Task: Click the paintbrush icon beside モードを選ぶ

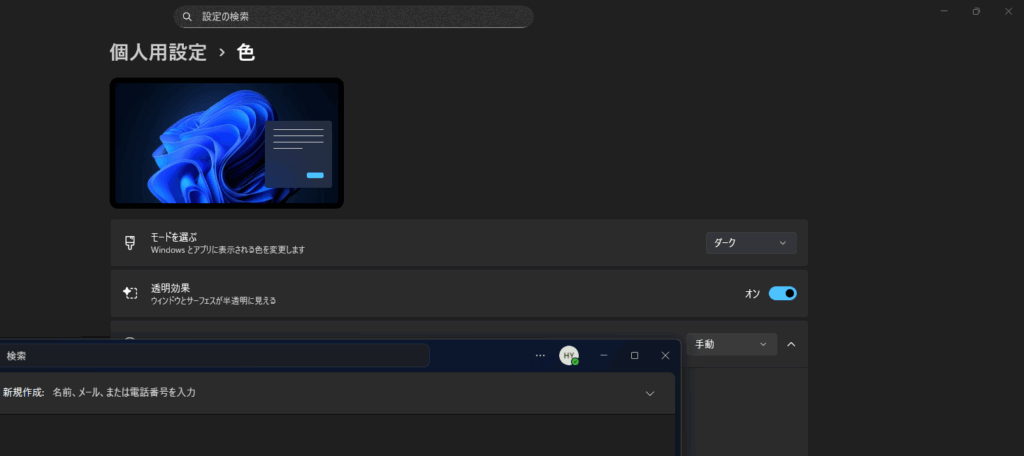Action: (129, 243)
